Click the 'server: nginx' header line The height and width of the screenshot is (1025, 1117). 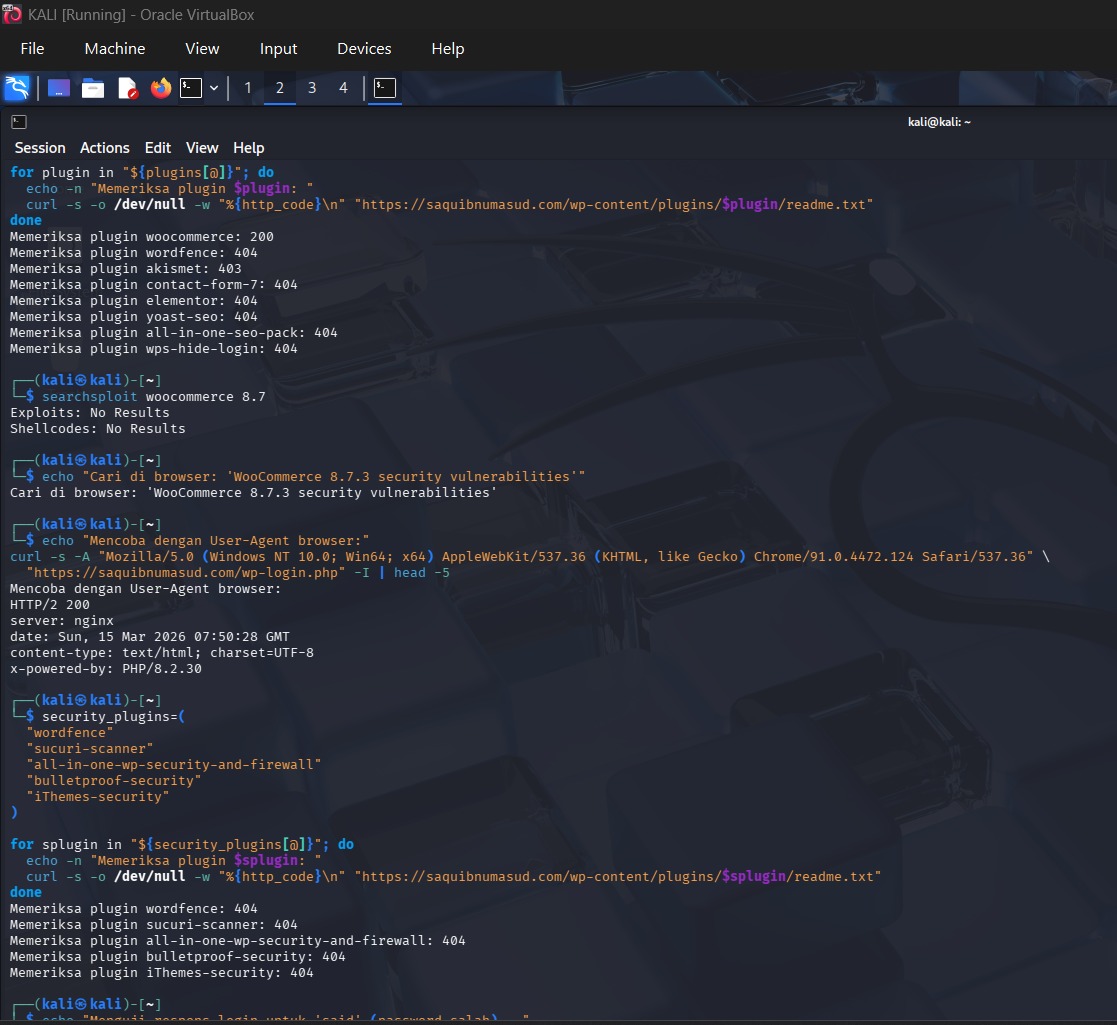pyautogui.click(x=62, y=620)
